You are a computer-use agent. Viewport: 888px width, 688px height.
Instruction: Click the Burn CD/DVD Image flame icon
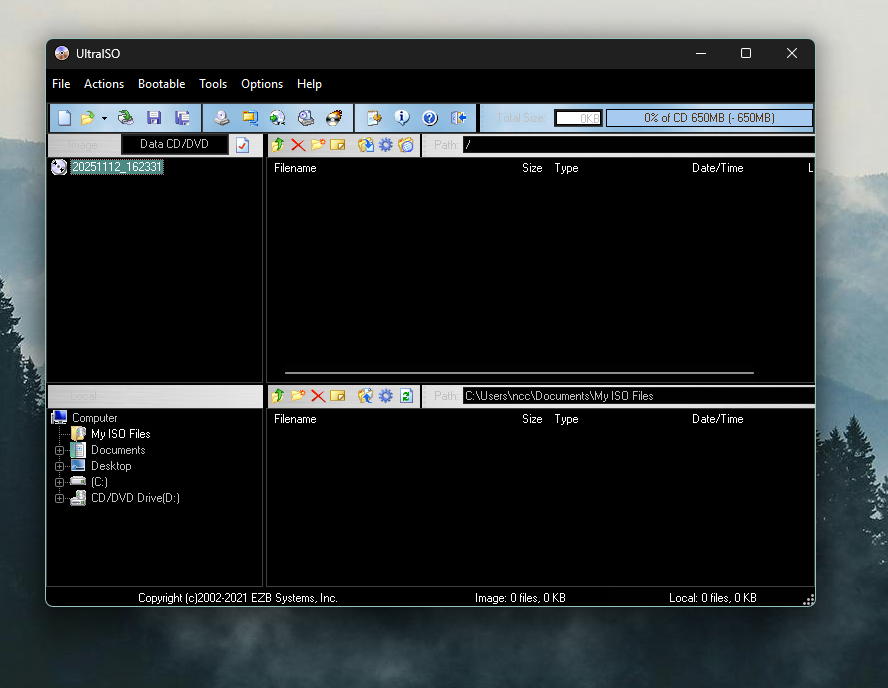(x=334, y=118)
